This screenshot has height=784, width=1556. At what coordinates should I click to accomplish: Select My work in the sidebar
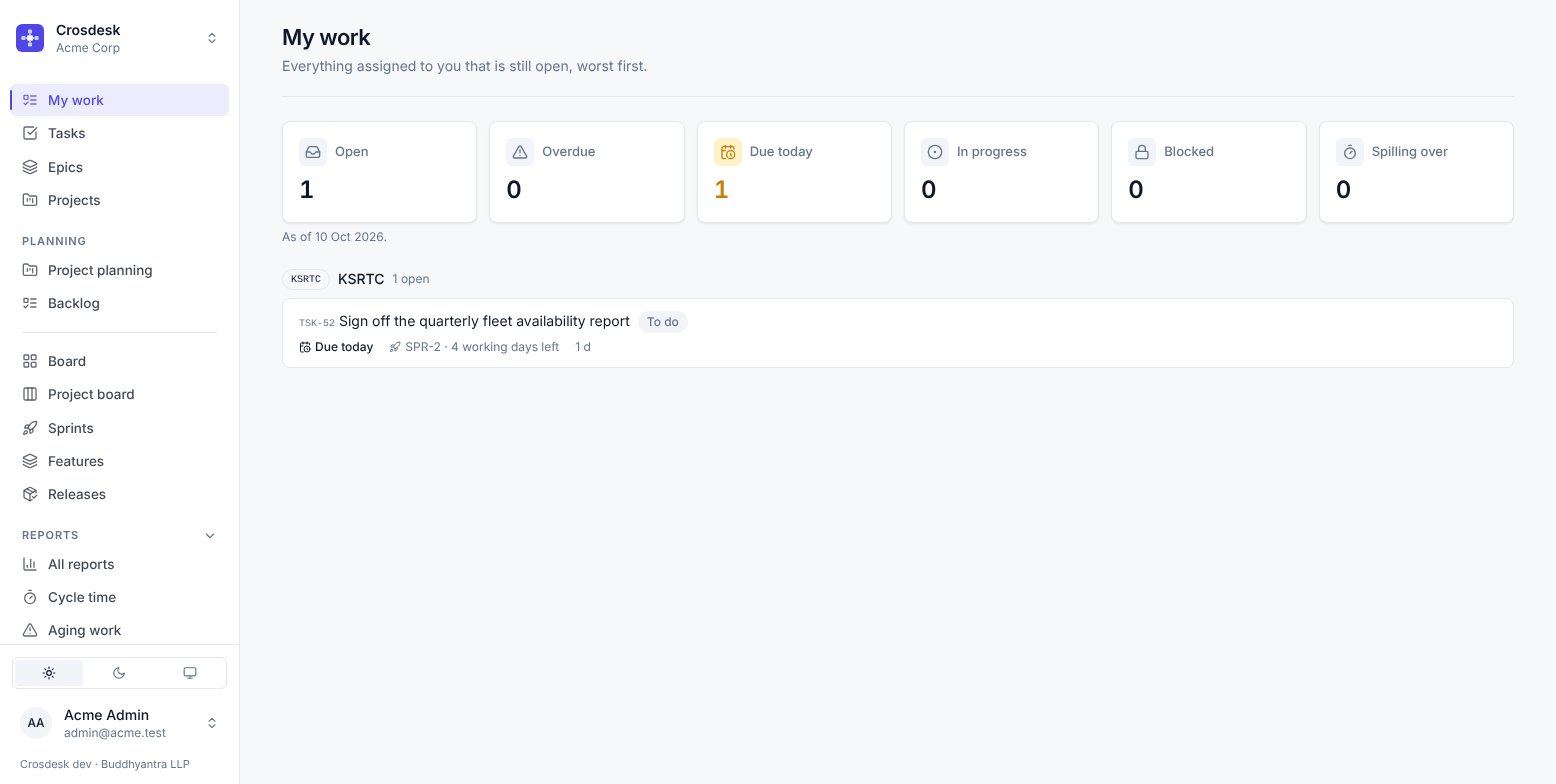(119, 100)
